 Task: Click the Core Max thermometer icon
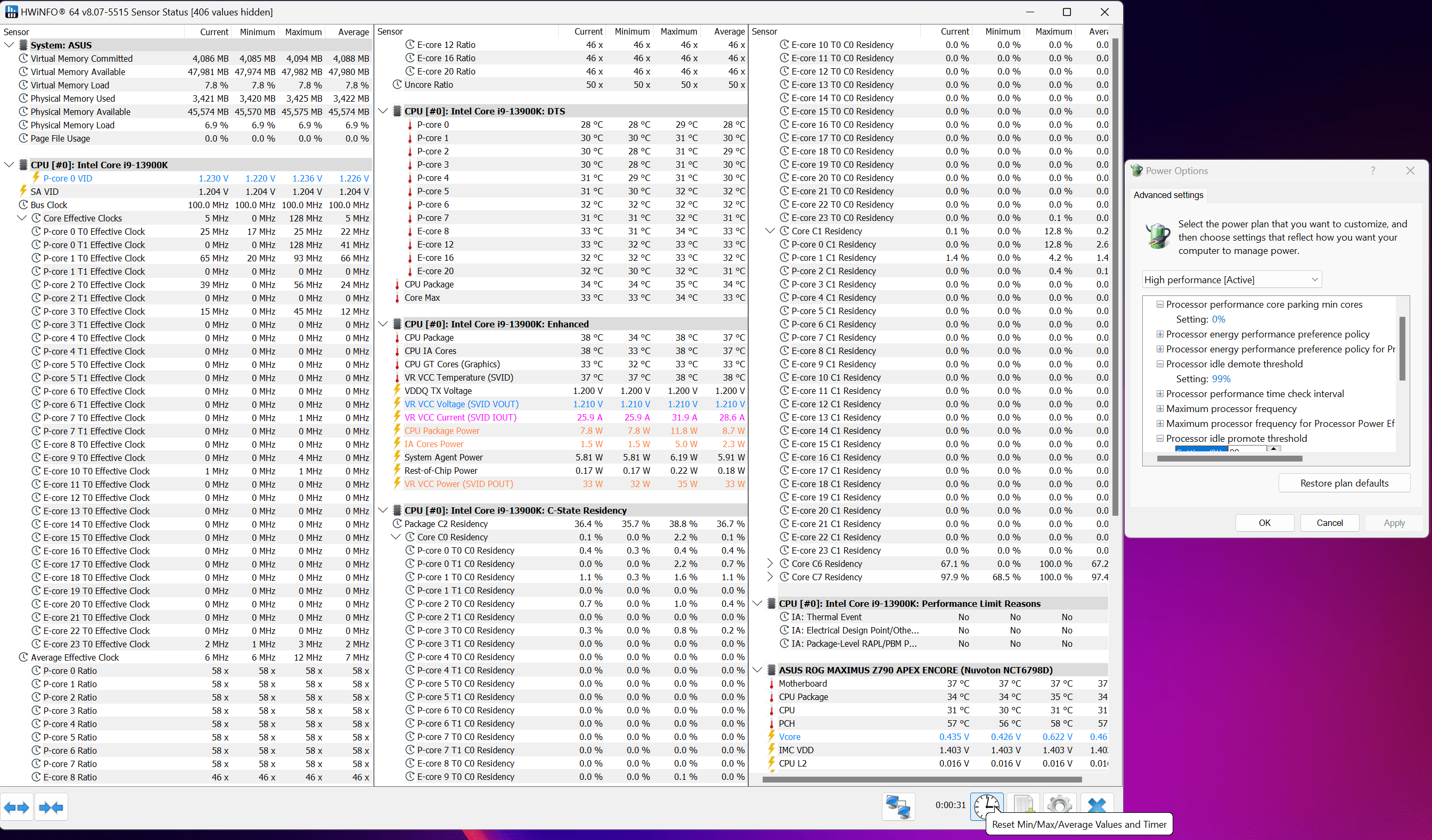coord(397,298)
